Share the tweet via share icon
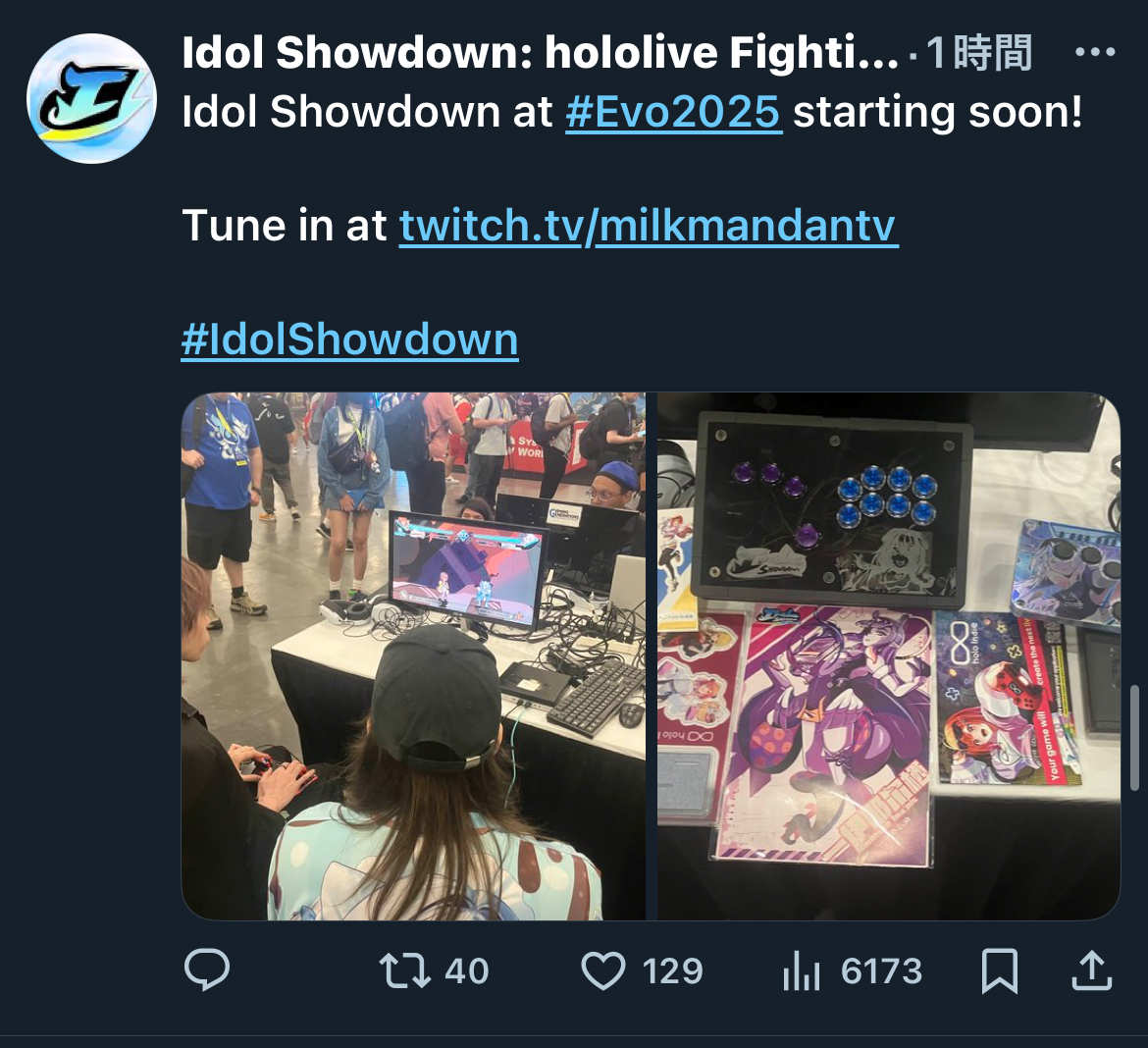The image size is (1148, 1048). point(1092,970)
